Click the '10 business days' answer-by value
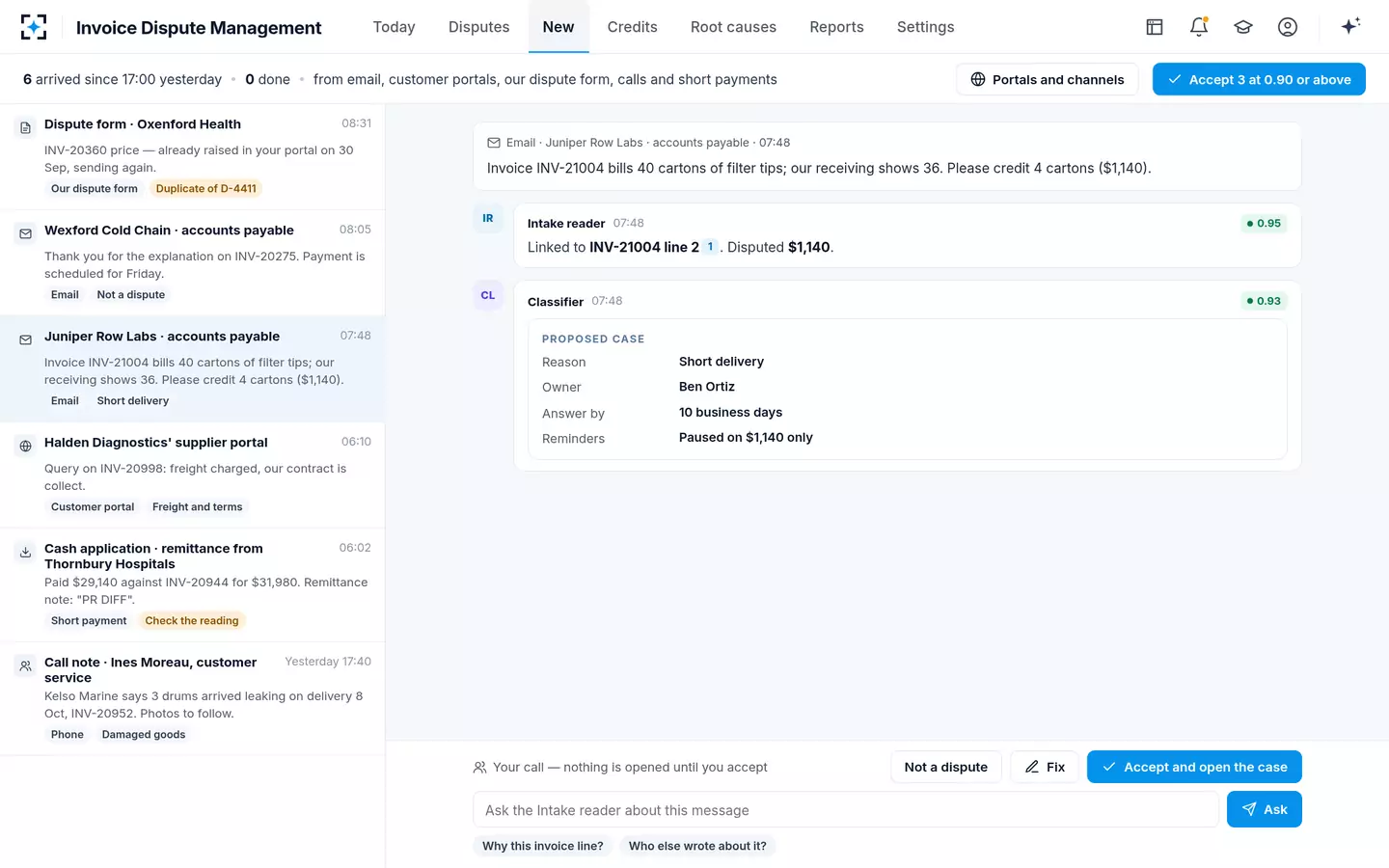 pos(731,413)
